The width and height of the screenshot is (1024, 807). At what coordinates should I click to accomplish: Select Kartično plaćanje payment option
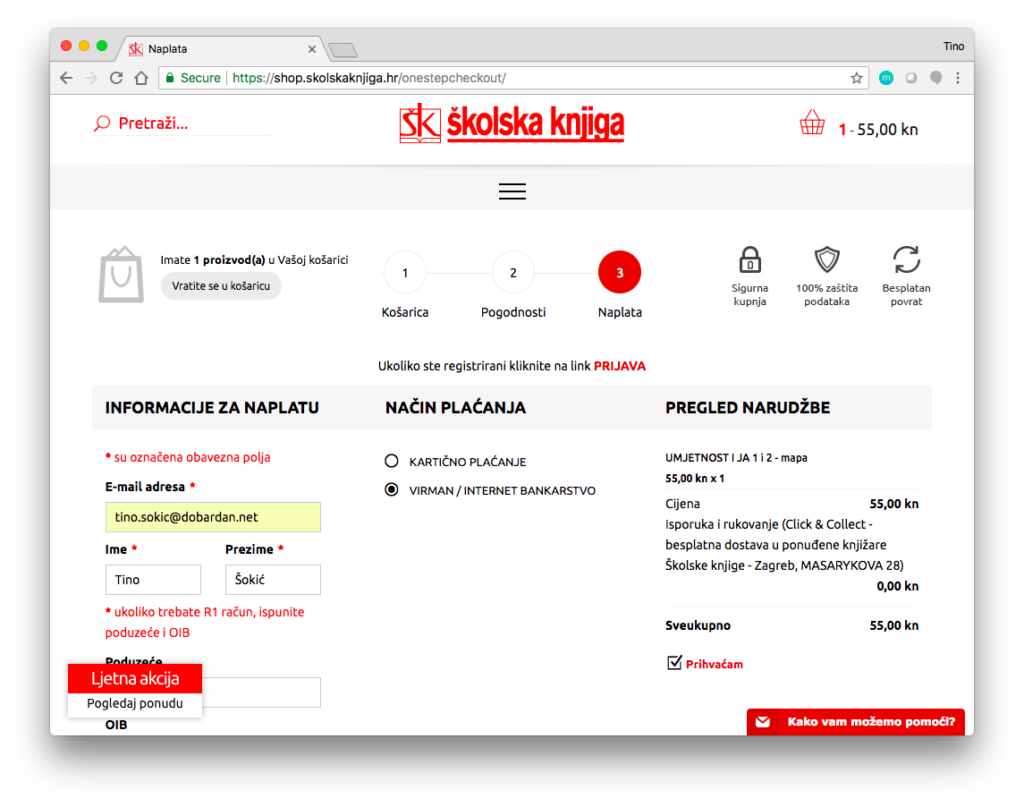(x=391, y=461)
